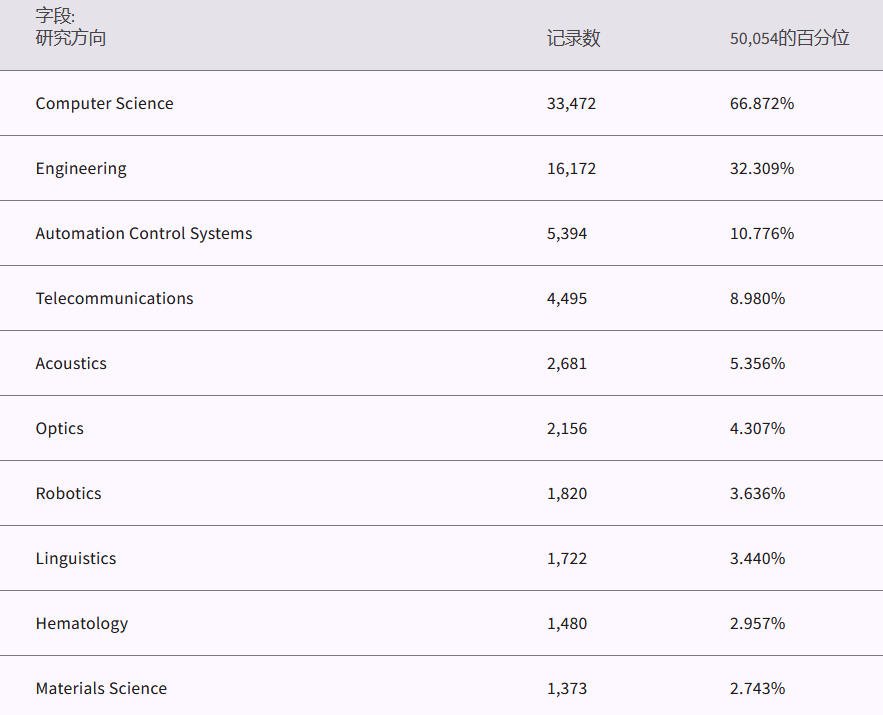This screenshot has height=715, width=883.
Task: Select the Linguistics research area
Action: pyautogui.click(x=76, y=559)
